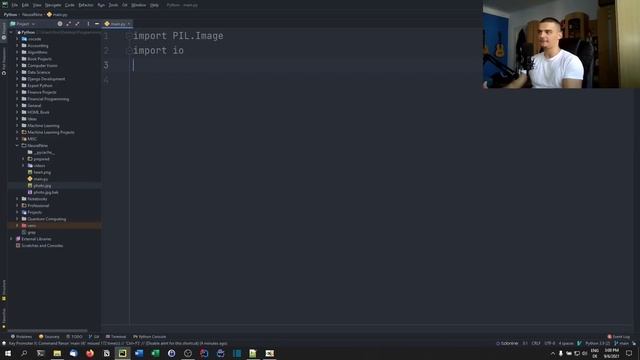Expand the Book Projects folder
Viewport: 640px width, 360px height.
coord(17,59)
